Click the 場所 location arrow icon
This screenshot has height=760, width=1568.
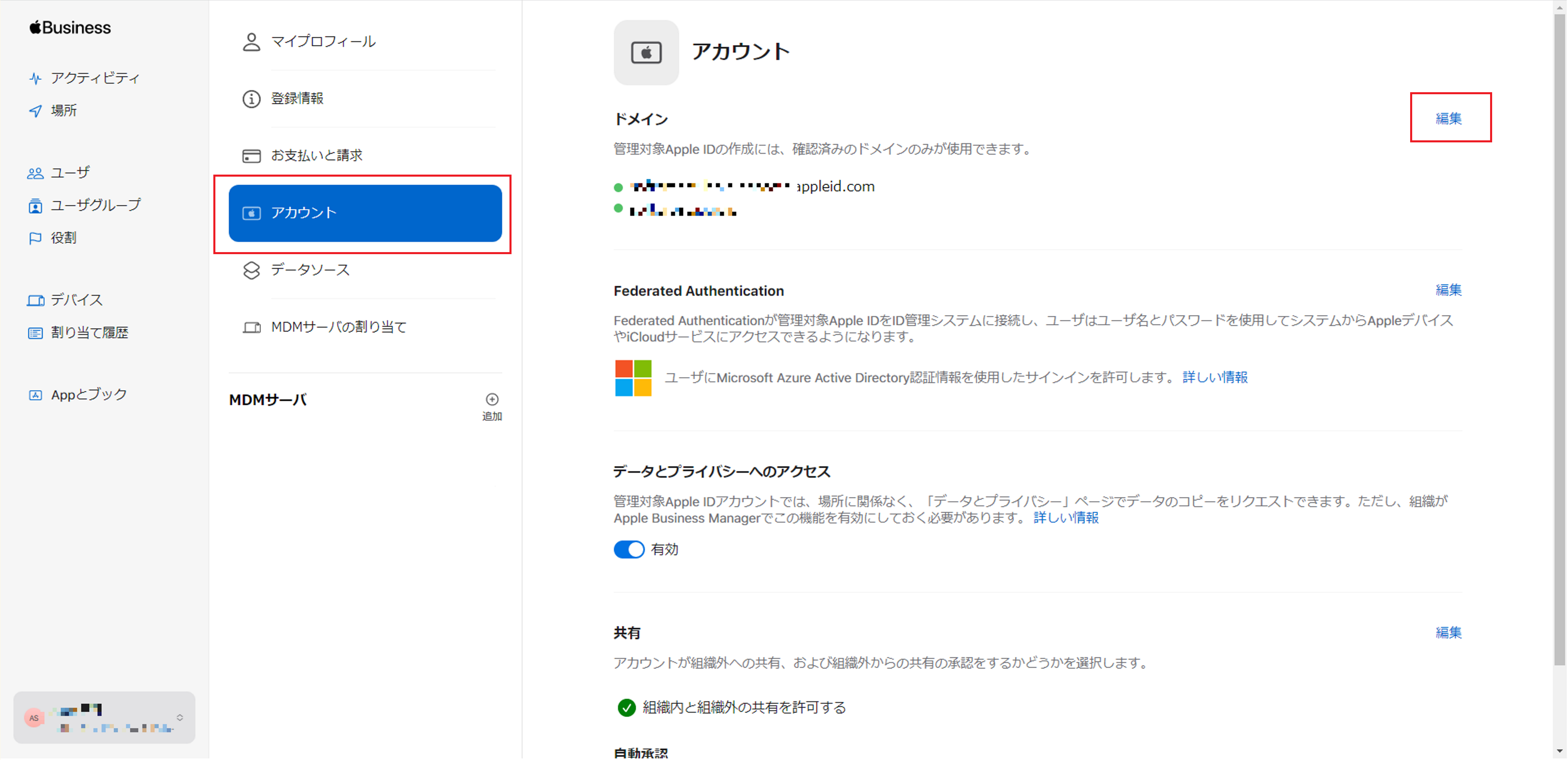pos(35,111)
